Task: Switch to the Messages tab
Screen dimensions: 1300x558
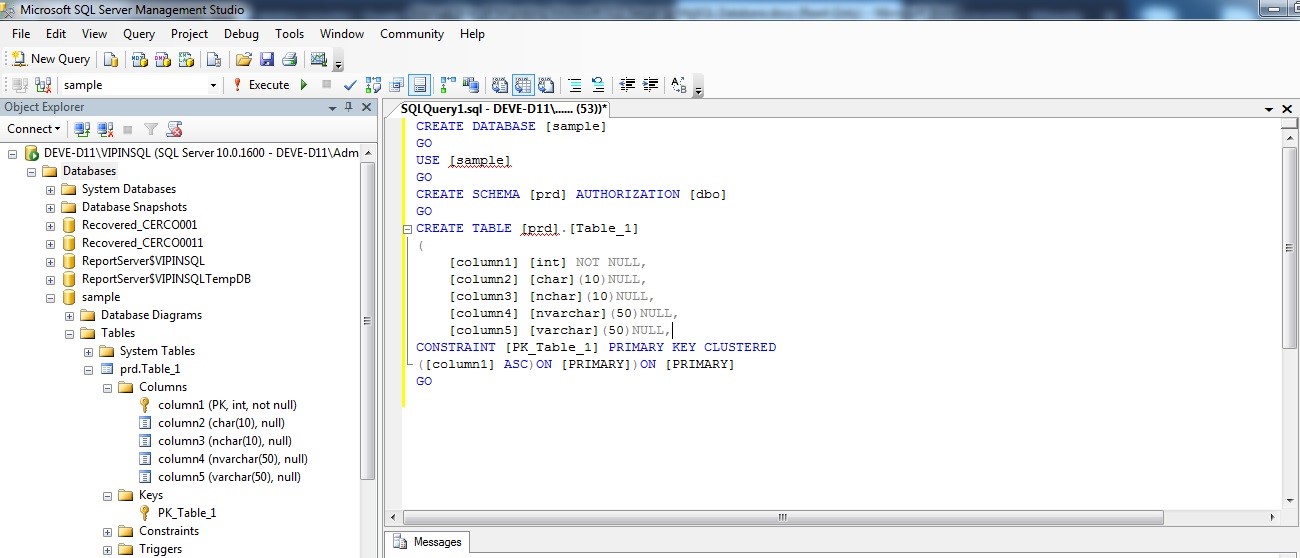Action: tap(428, 542)
